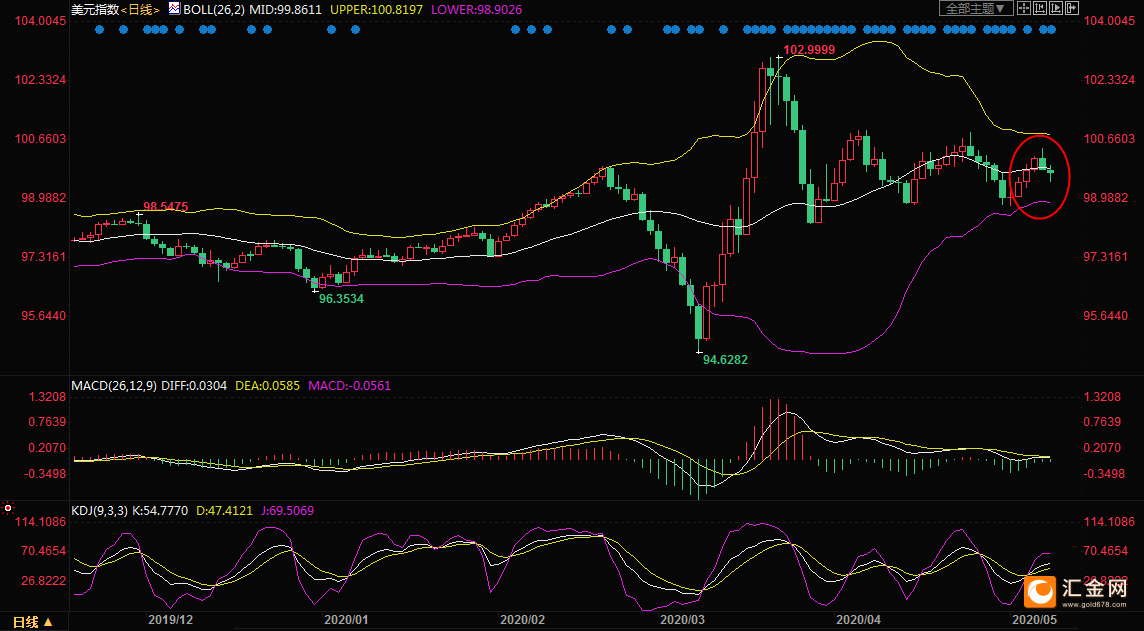Click the chart playback icon with play arrow

point(1056,8)
